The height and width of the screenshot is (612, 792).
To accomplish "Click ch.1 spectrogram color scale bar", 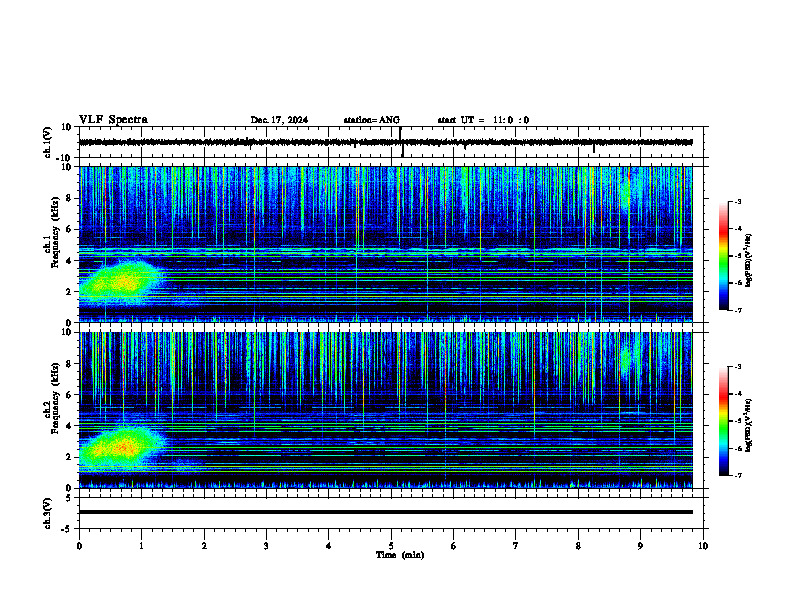I will click(x=724, y=256).
